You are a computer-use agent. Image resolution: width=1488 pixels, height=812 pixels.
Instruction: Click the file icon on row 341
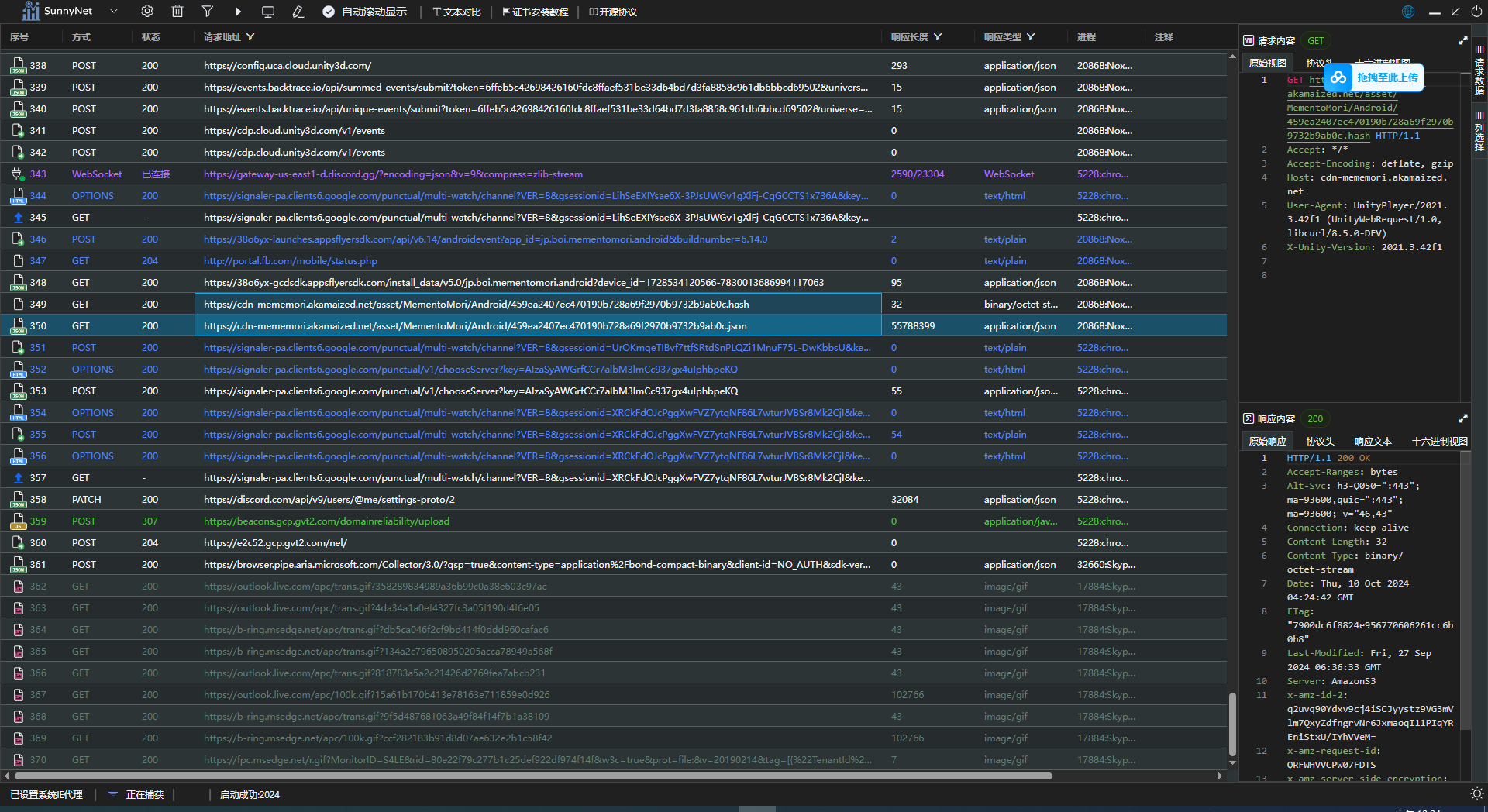18,131
